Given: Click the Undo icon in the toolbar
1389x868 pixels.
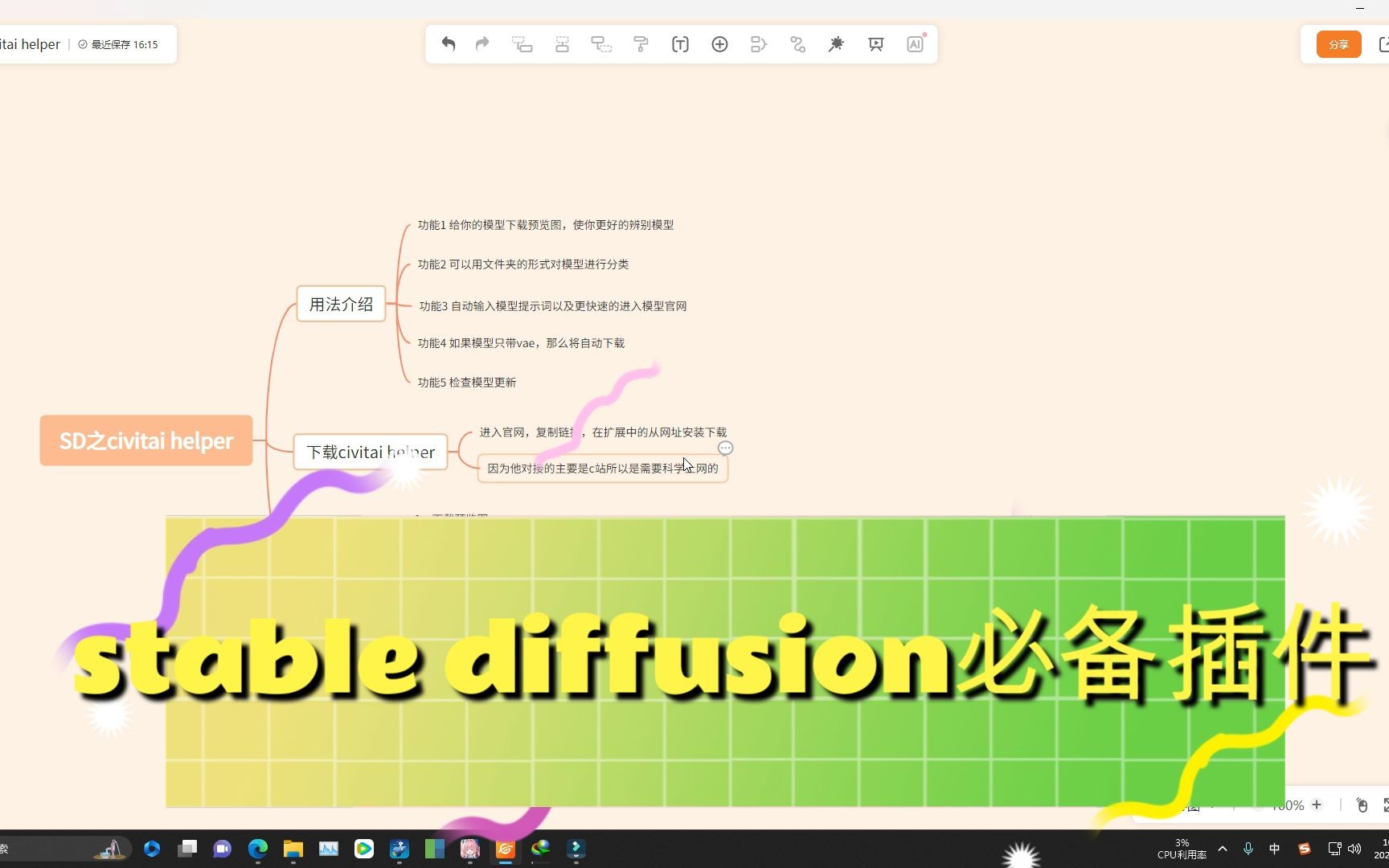Looking at the screenshot, I should (449, 44).
